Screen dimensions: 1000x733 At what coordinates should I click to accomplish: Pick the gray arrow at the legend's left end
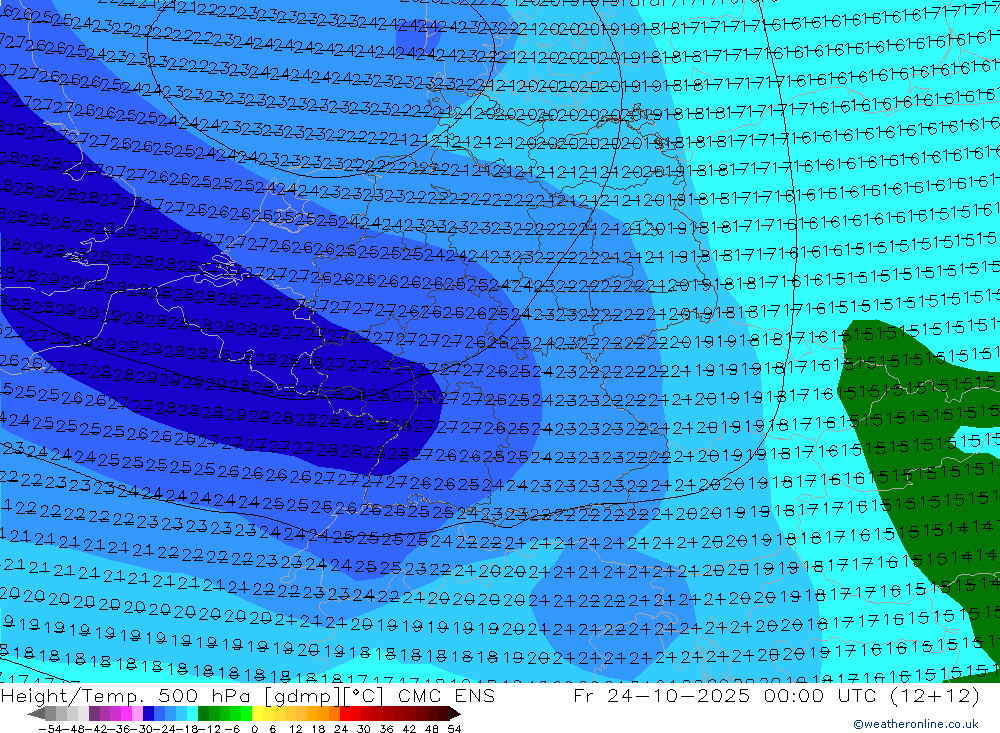point(36,713)
